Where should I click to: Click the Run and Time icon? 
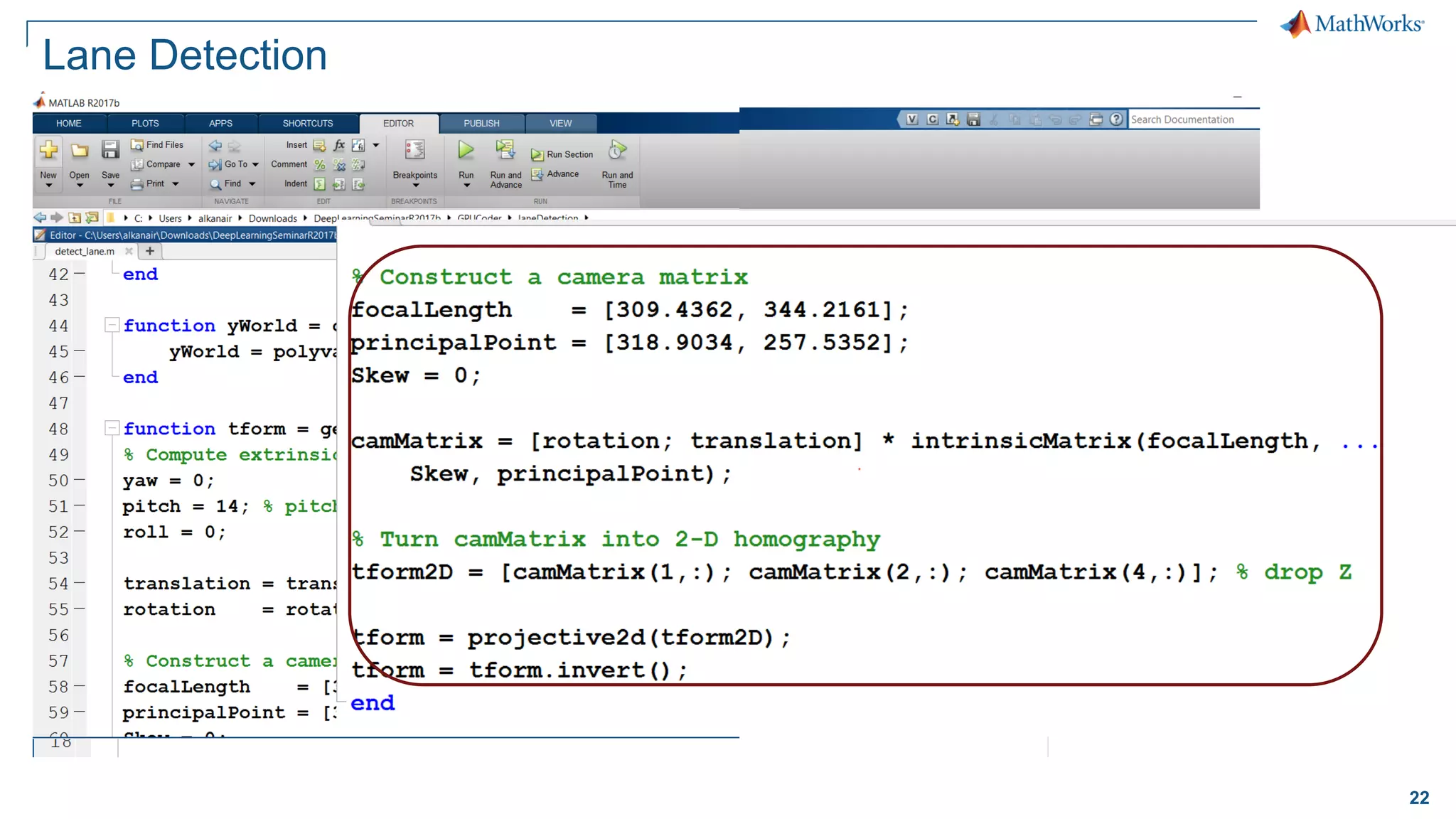617,150
